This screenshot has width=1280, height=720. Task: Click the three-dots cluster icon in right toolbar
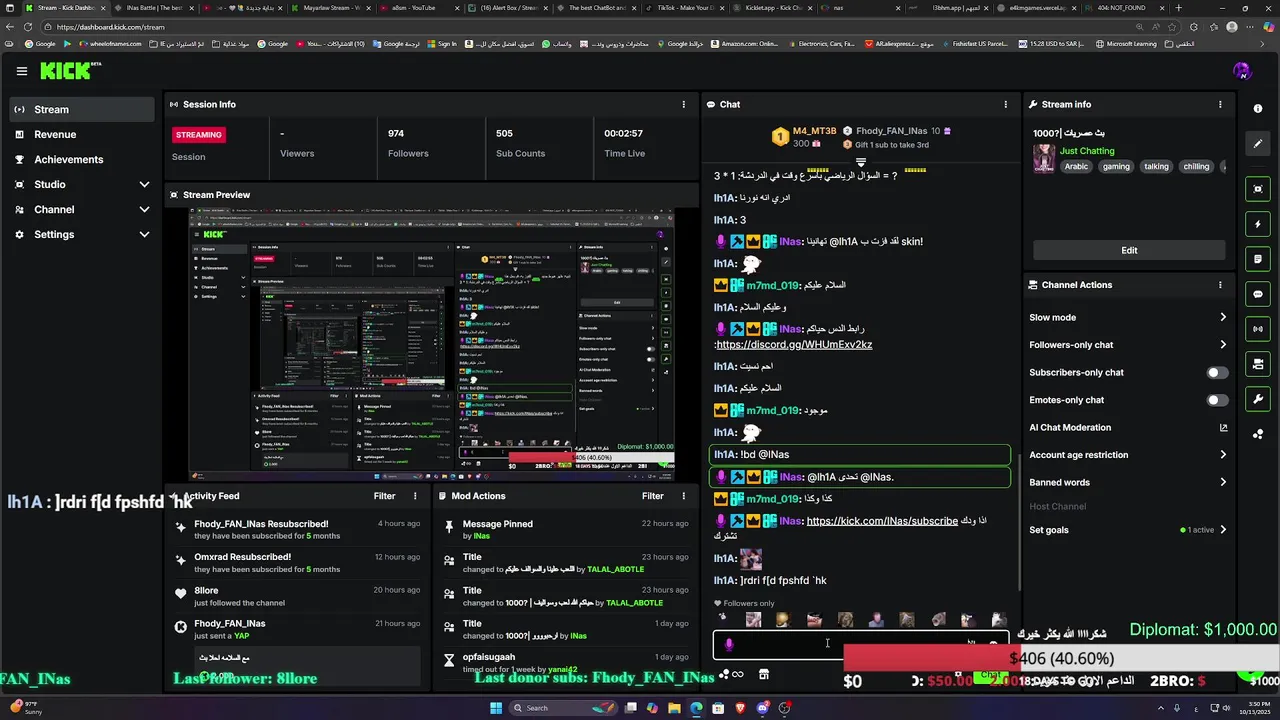click(x=1258, y=434)
